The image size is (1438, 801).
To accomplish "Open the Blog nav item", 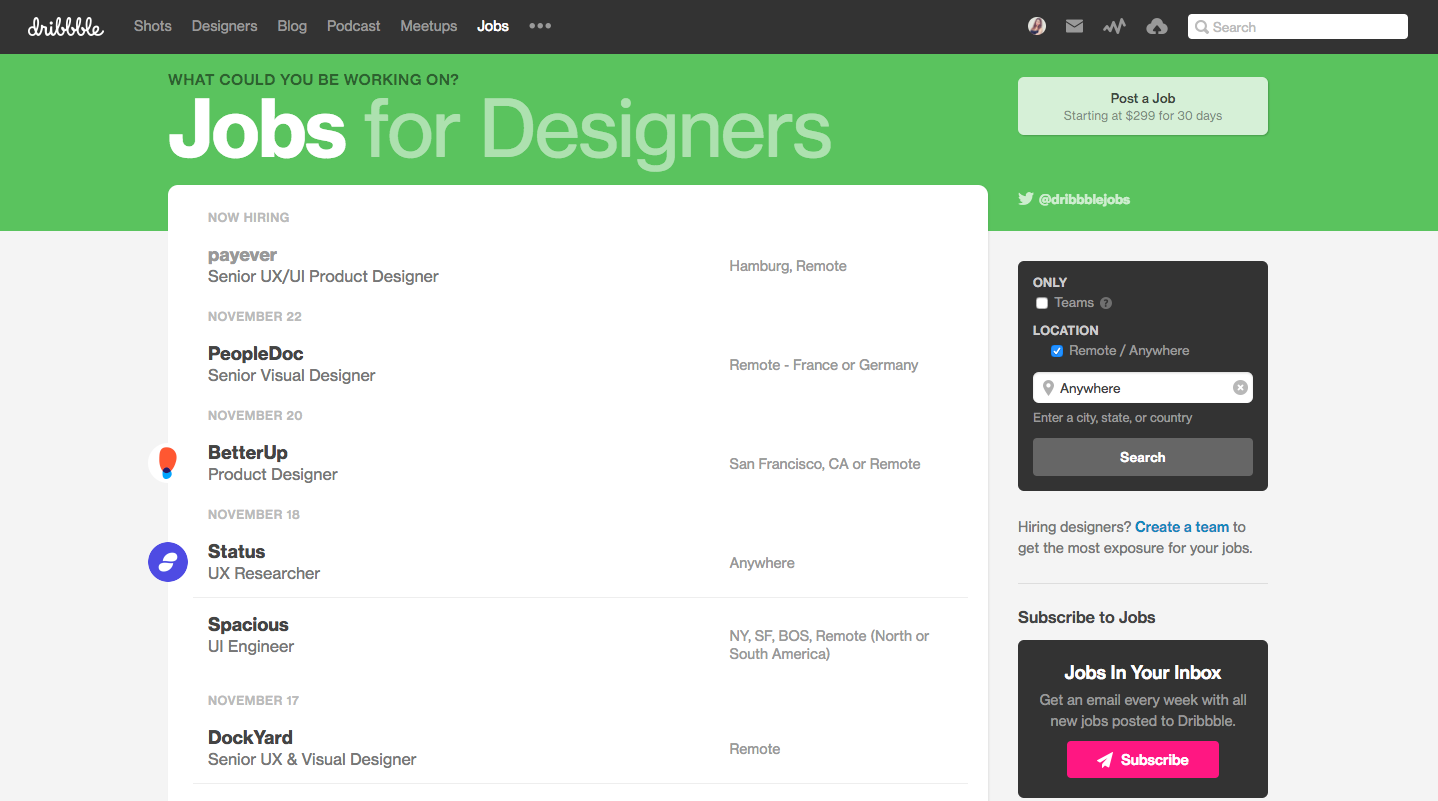I will pyautogui.click(x=292, y=26).
